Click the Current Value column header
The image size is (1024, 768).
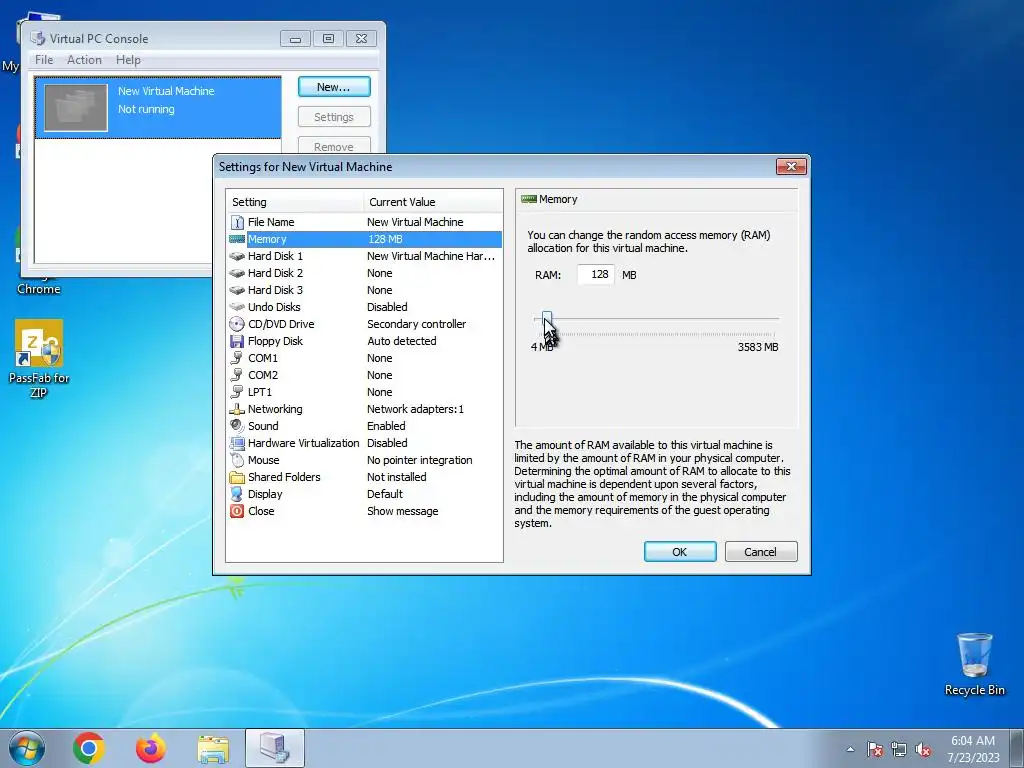tap(433, 202)
